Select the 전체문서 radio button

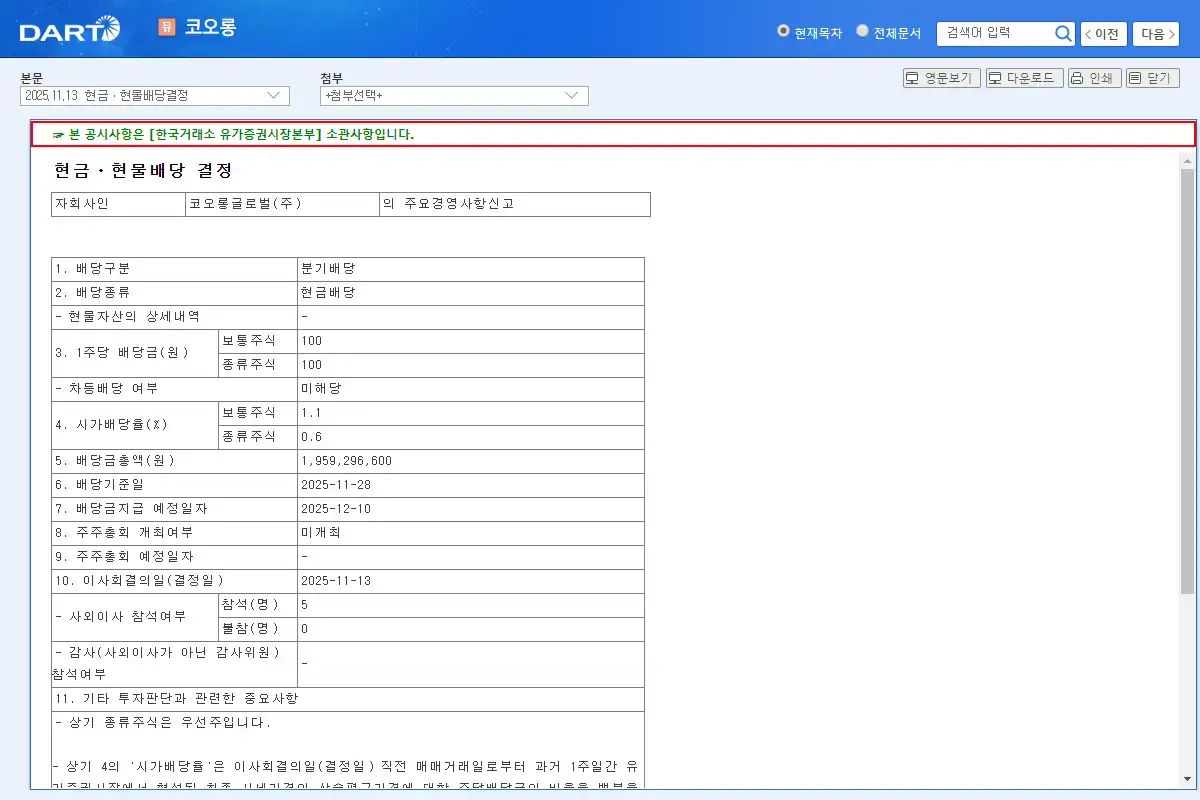point(862,31)
